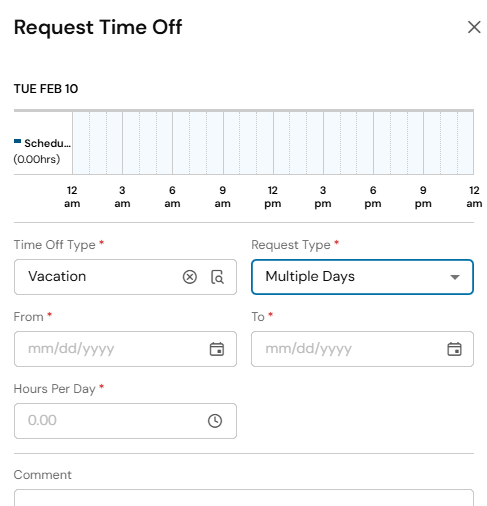Click the Scheduled legend color marker
The width and height of the screenshot is (487, 506).
coord(17,141)
